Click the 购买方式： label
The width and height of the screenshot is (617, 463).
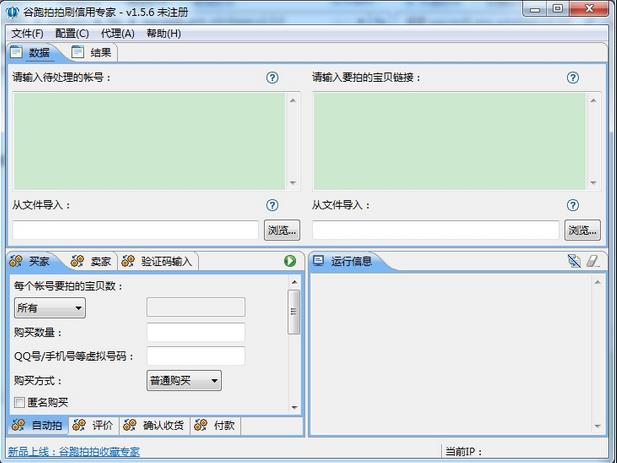coord(38,380)
